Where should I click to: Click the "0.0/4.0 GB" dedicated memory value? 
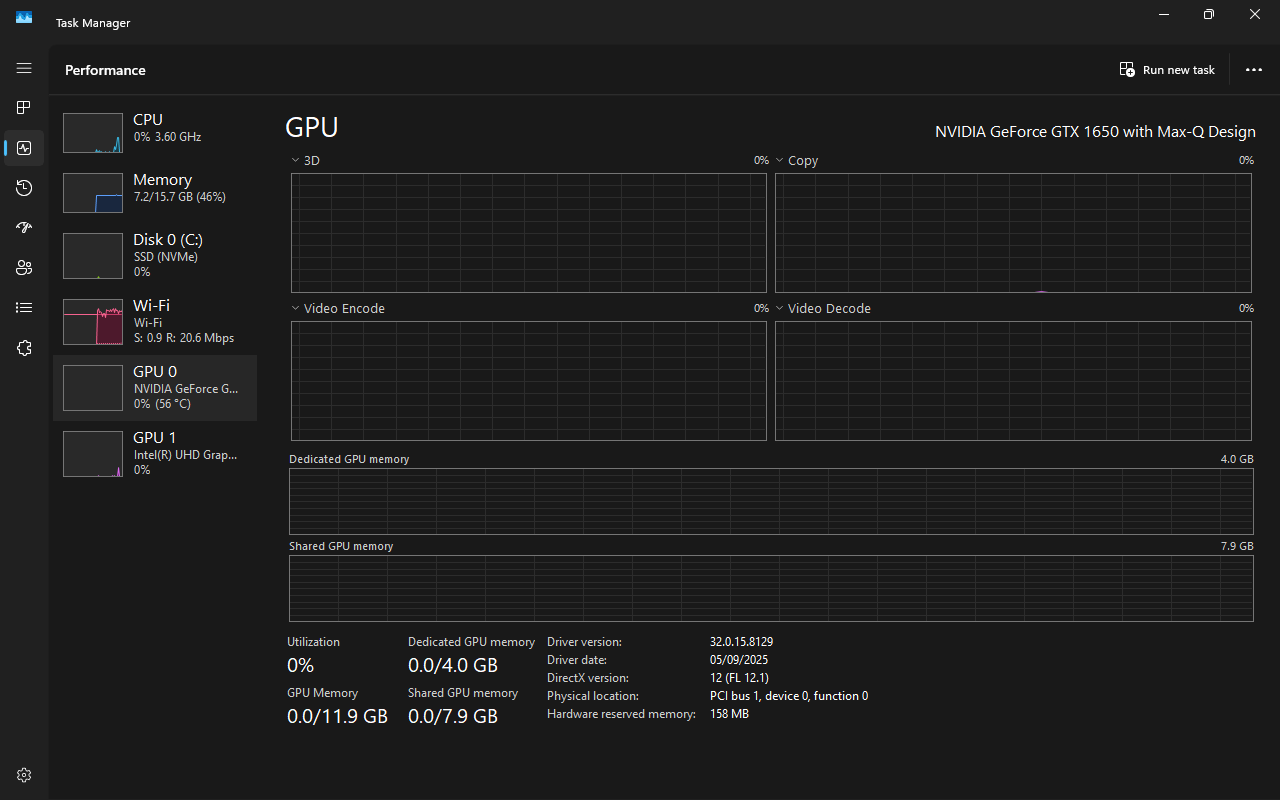tap(453, 665)
